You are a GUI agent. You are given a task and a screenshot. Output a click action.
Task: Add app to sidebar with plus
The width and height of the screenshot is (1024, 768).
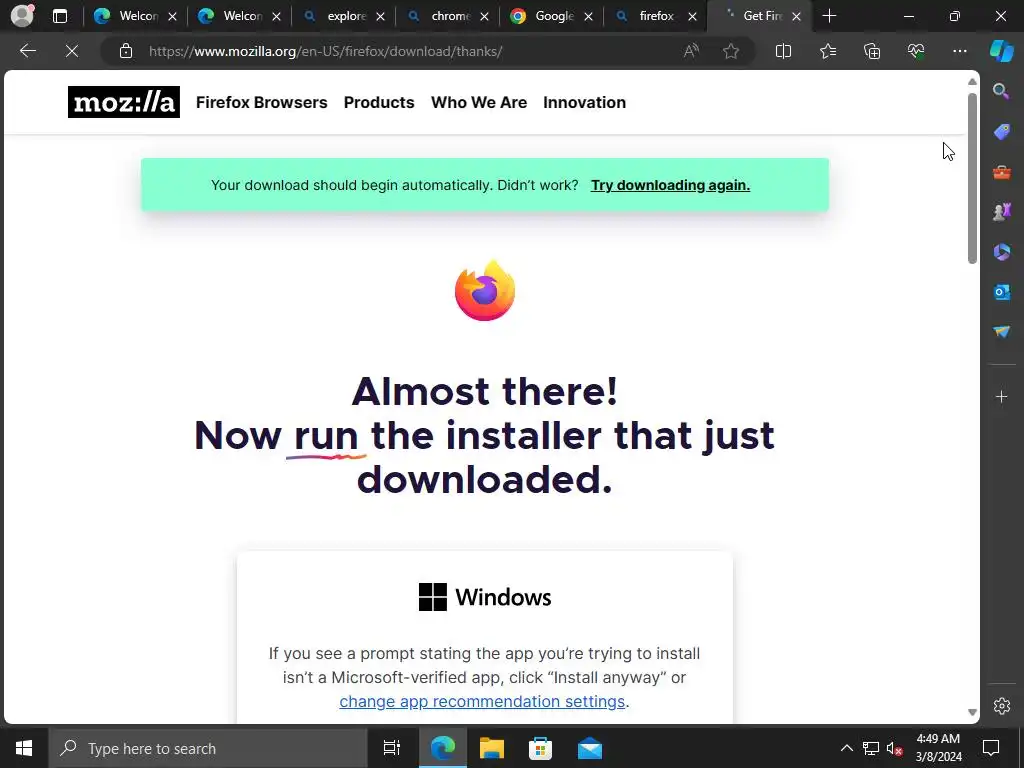pos(1001,396)
